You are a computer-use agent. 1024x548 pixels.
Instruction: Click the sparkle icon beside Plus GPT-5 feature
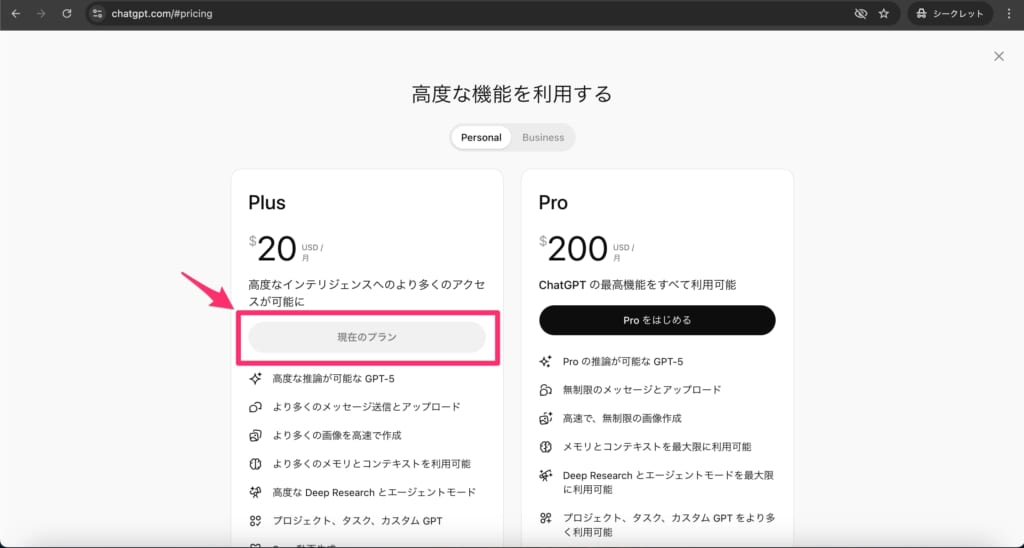[255, 379]
